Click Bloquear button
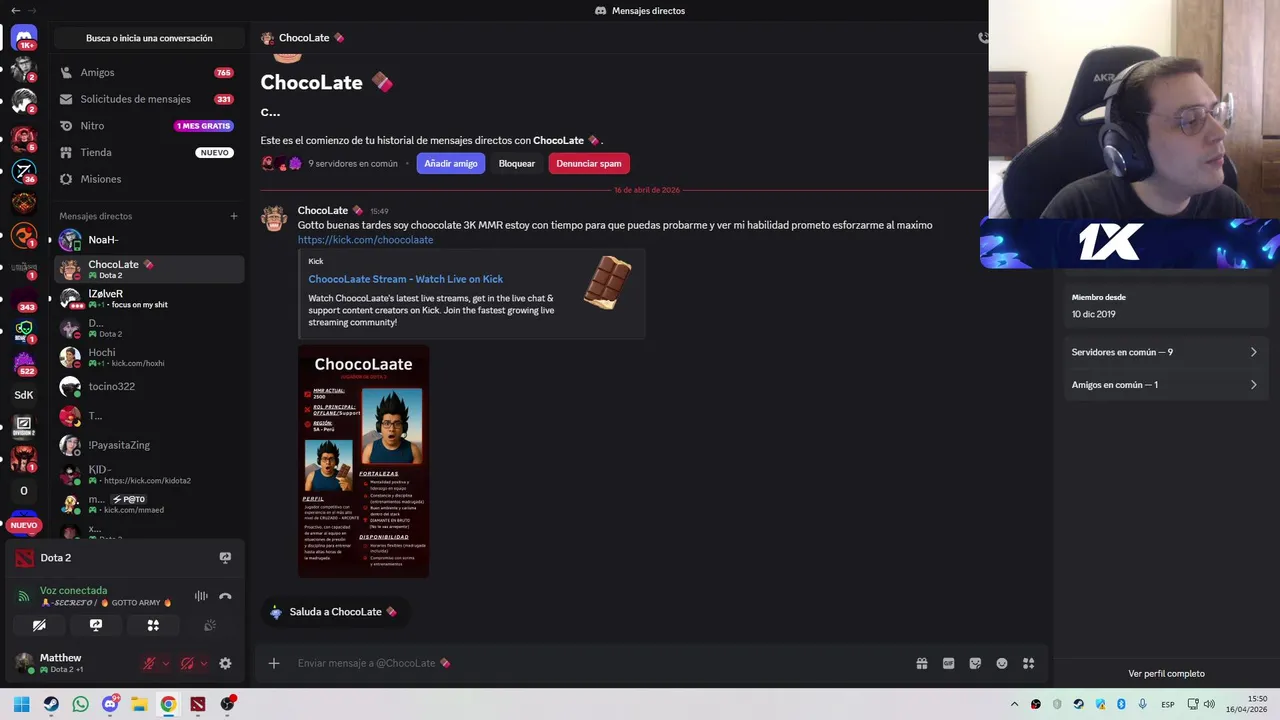This screenshot has width=1280, height=720. (x=517, y=163)
